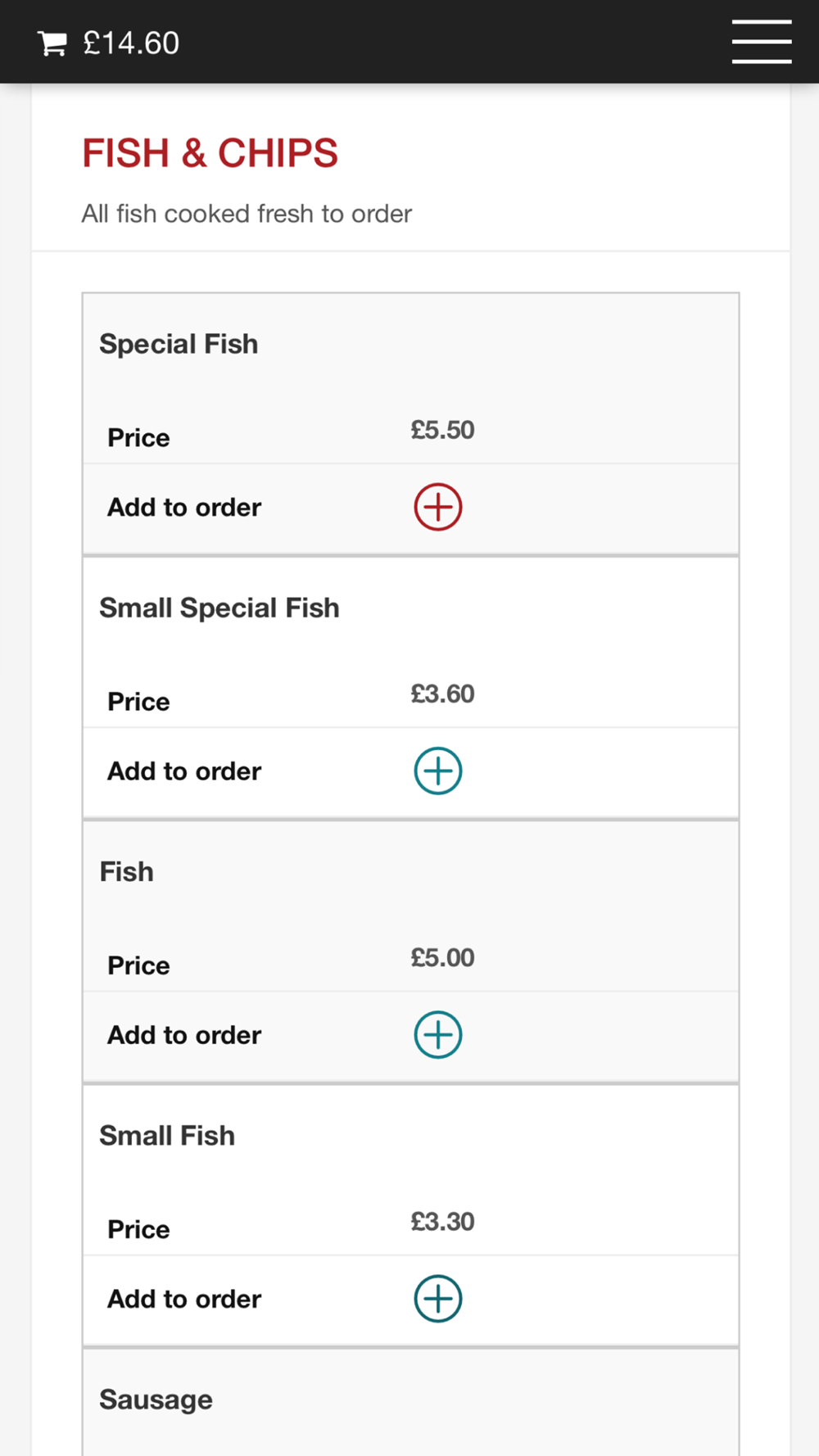819x1456 pixels.
Task: Select the Sausage item title
Action: pyautogui.click(x=156, y=1399)
